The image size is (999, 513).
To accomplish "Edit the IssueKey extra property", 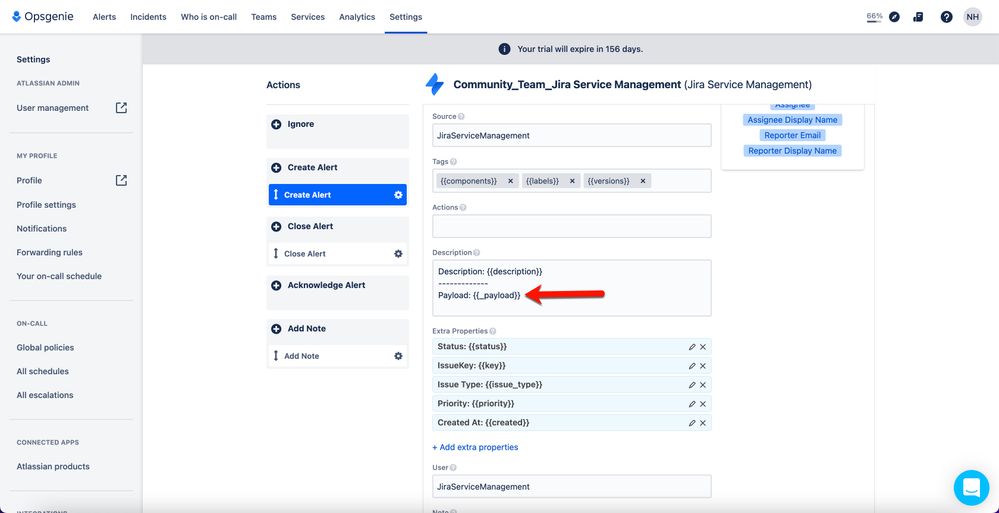I will [x=692, y=366].
